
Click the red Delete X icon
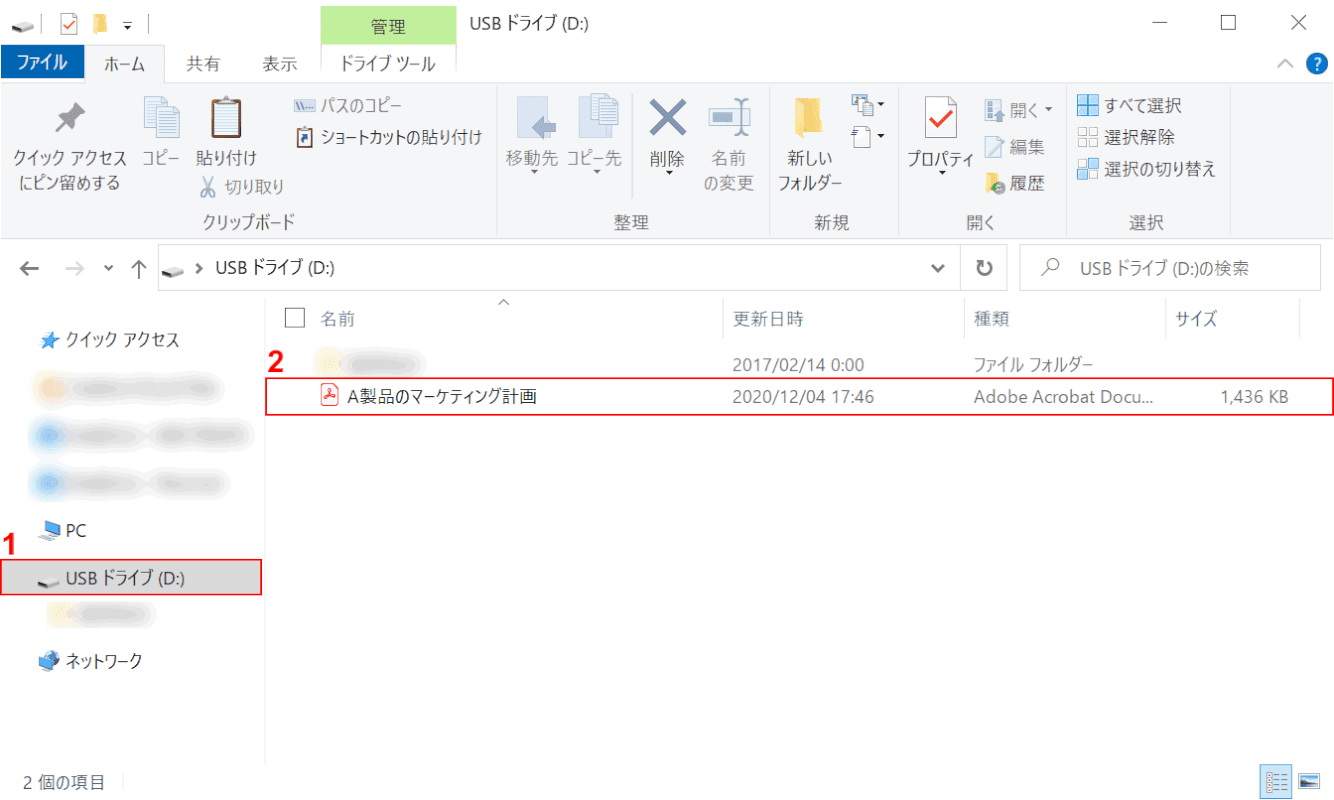[667, 118]
